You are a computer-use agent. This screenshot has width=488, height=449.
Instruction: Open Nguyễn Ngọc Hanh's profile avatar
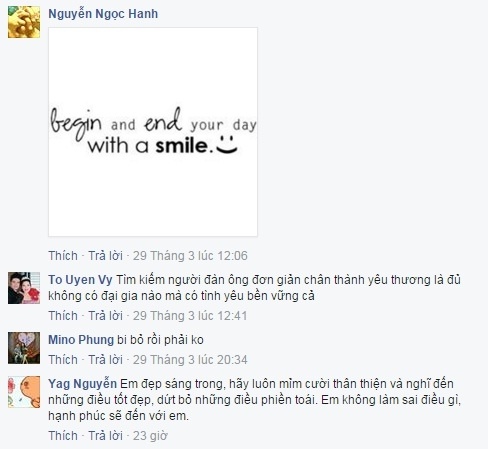[24, 22]
